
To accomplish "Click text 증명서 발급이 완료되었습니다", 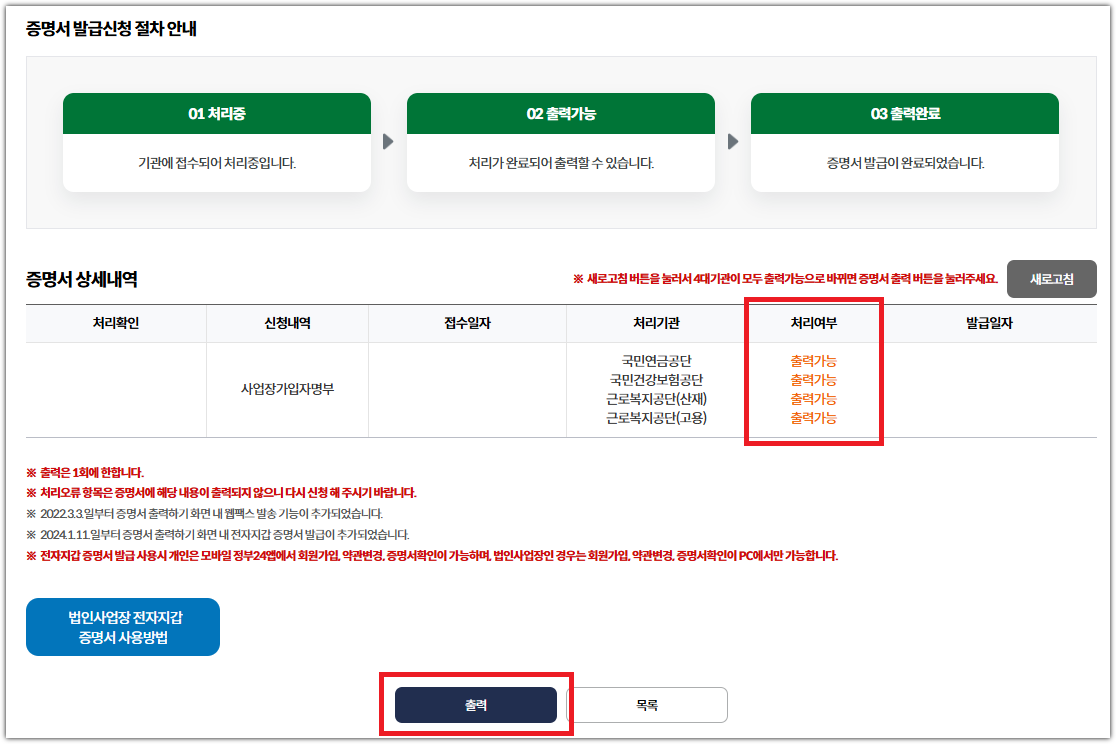I will pyautogui.click(x=905, y=163).
